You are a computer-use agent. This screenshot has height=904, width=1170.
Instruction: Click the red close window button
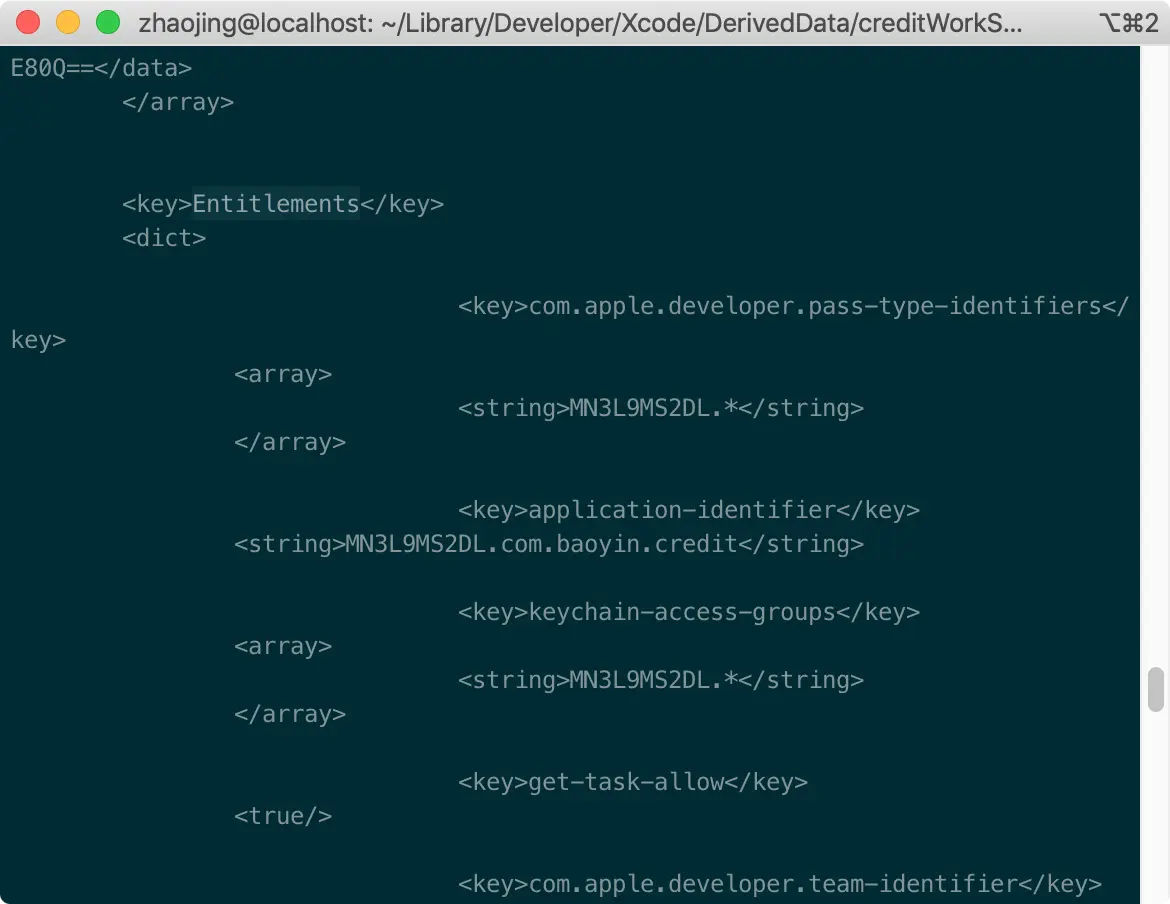(28, 22)
